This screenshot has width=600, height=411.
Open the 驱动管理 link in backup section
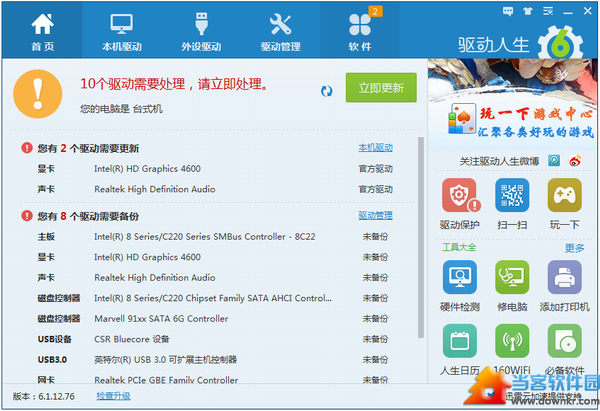pos(375,215)
